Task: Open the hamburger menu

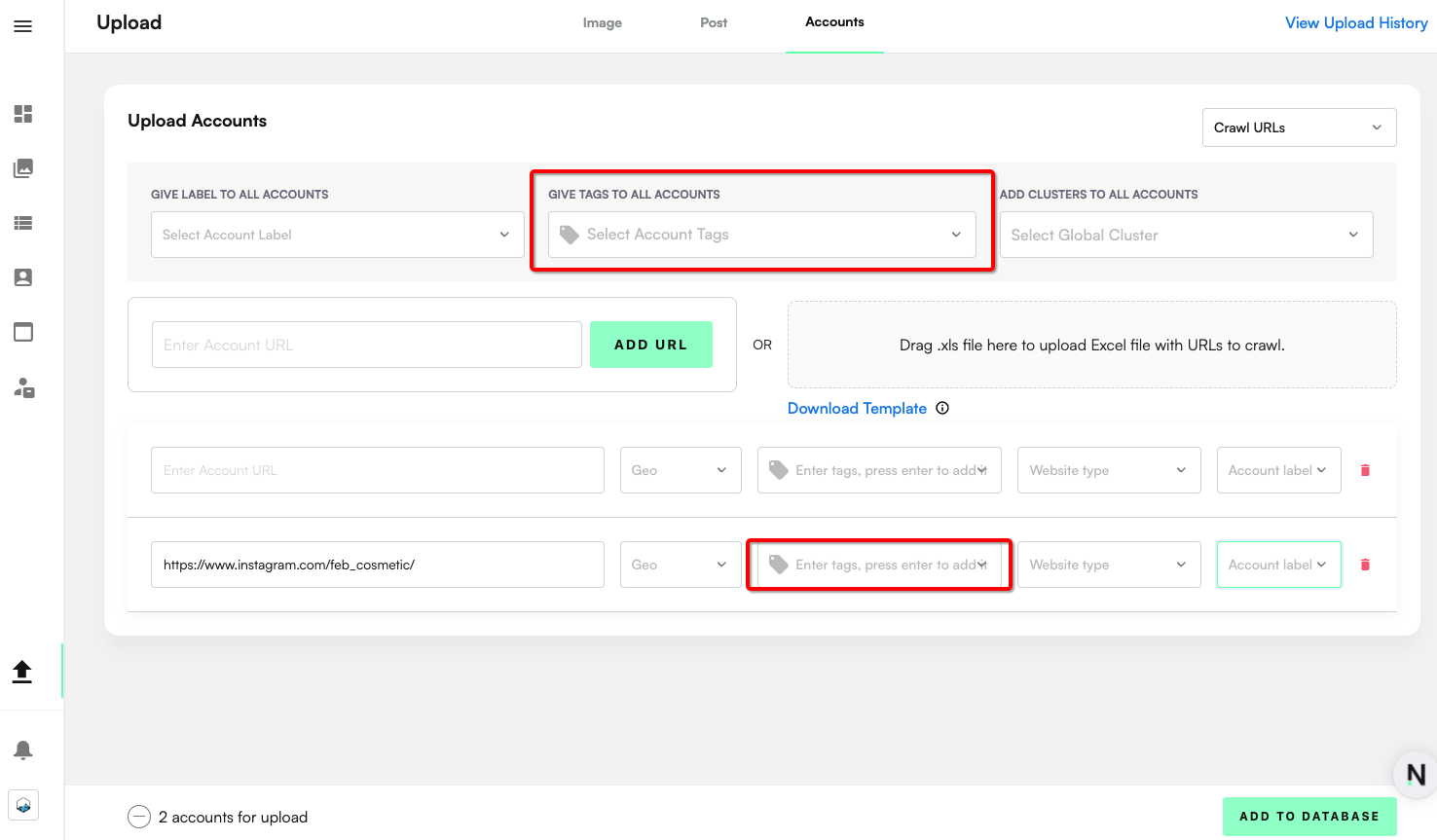Action: [22, 26]
